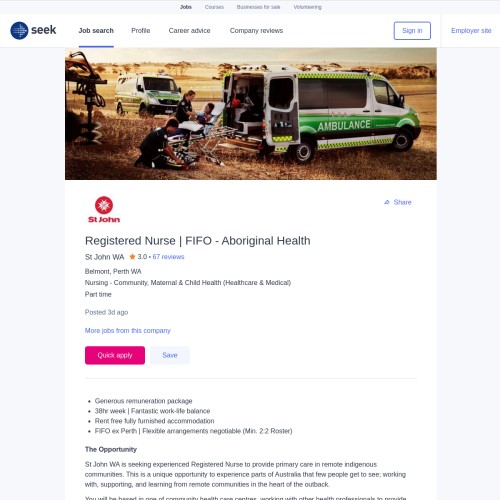Click the Sign in button

point(412,31)
